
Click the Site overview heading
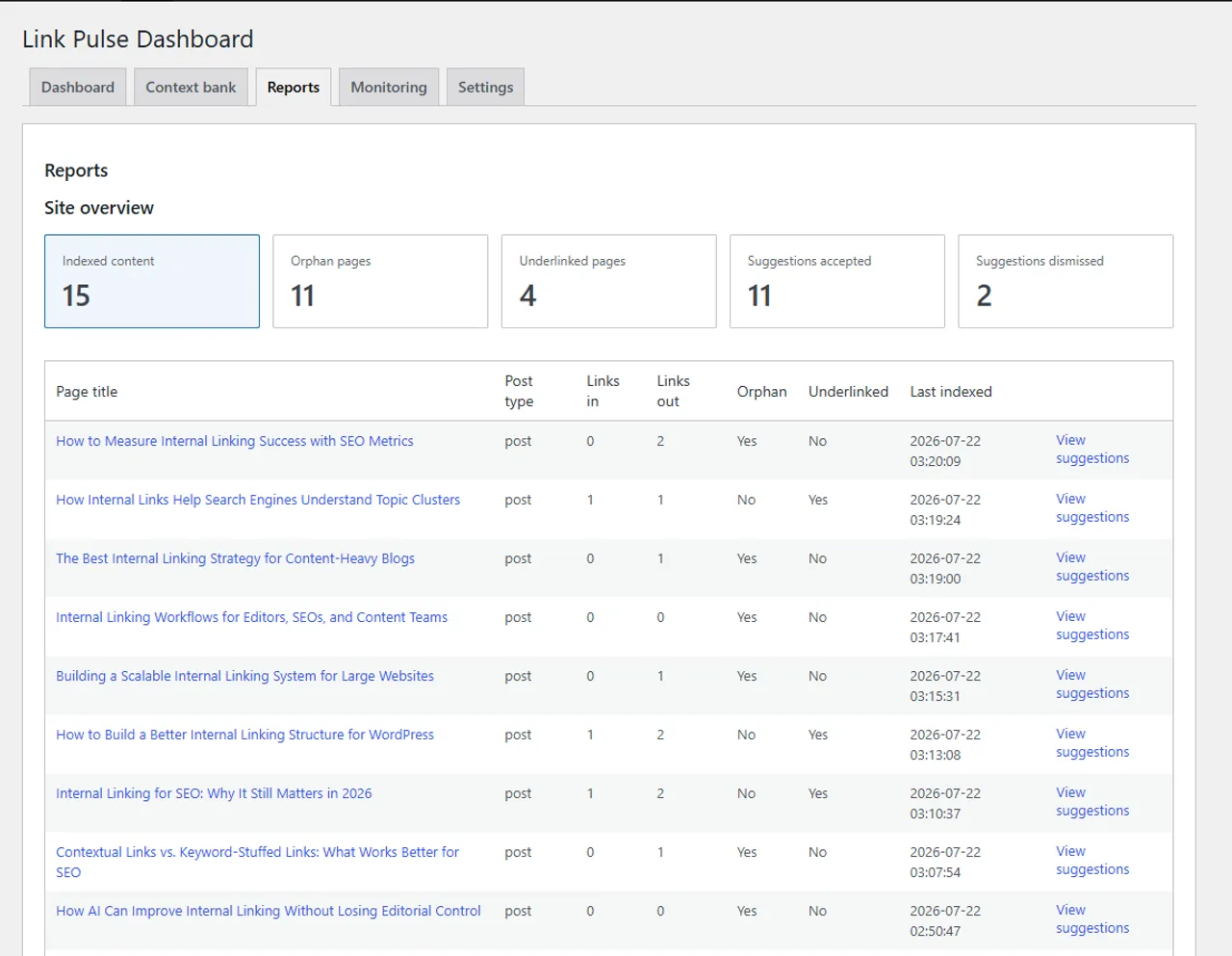(99, 208)
